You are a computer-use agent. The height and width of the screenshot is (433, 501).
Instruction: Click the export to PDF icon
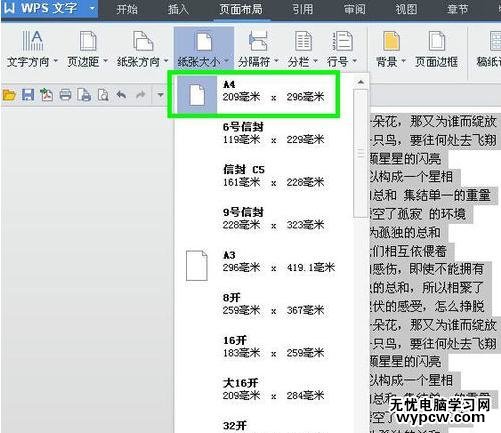point(47,95)
